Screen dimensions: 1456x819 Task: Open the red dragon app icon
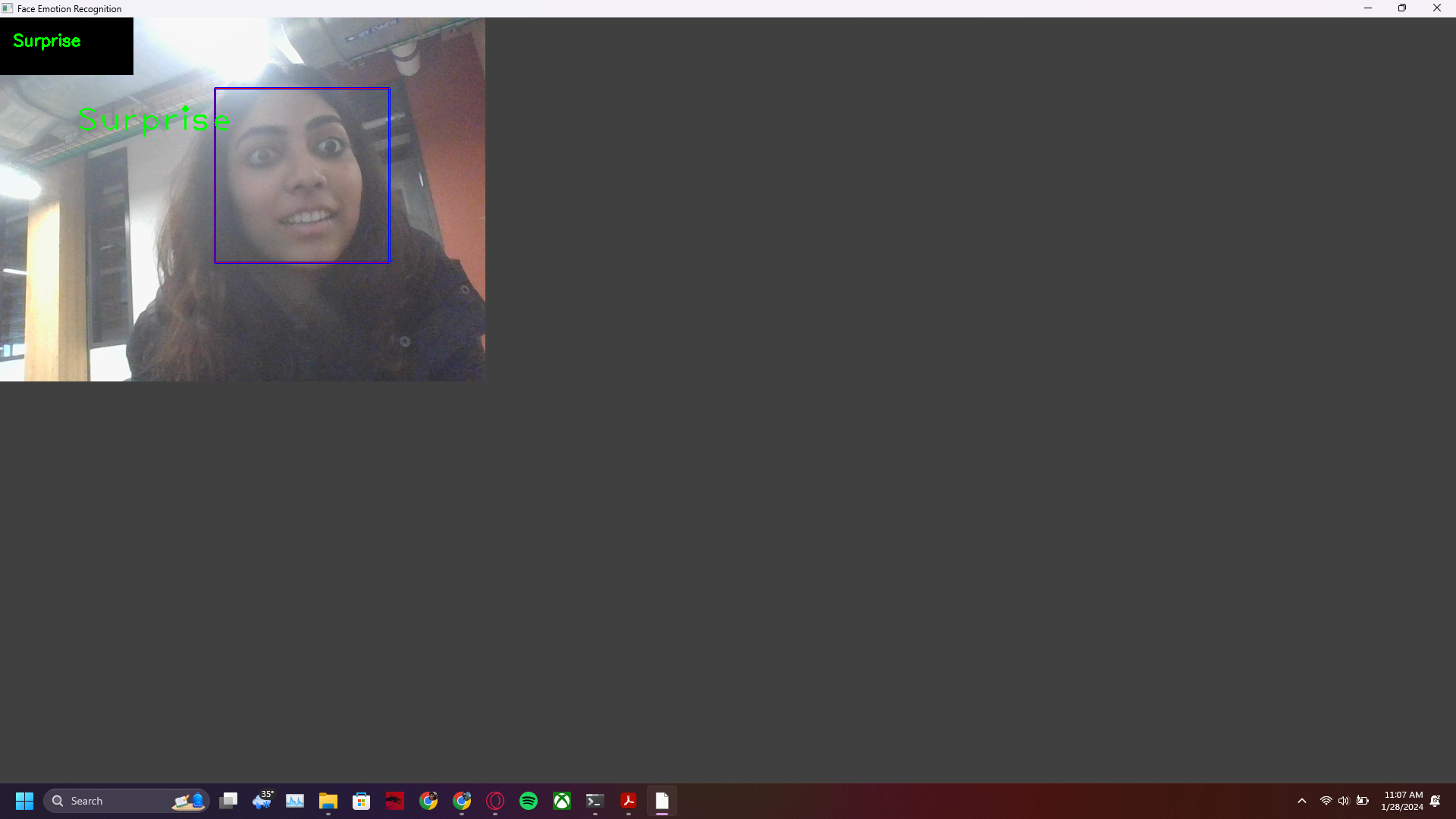click(395, 801)
